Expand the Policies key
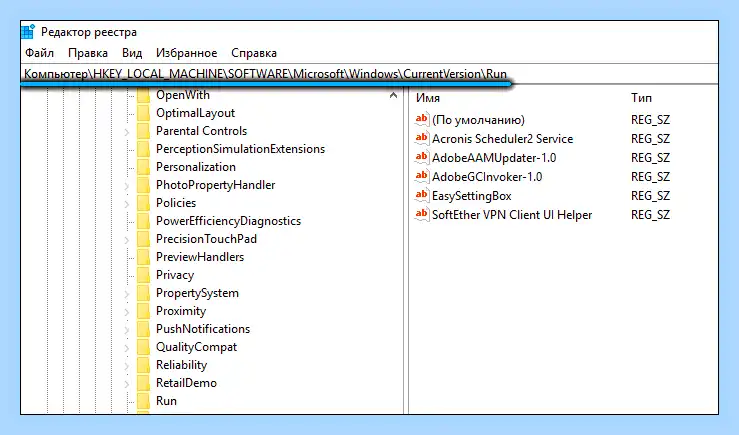The width and height of the screenshot is (739, 435). click(127, 204)
